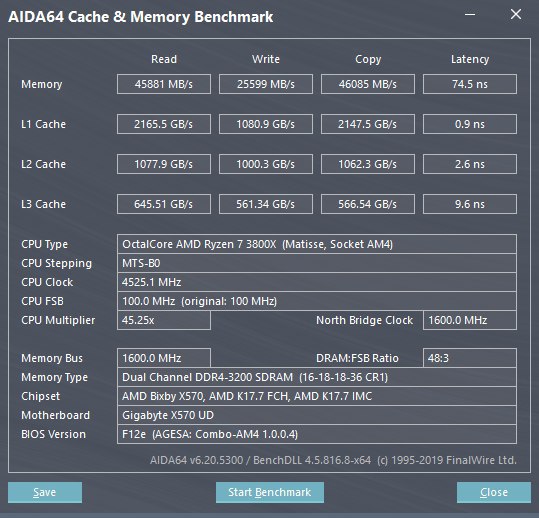This screenshot has width=539, height=518.
Task: Click the Memory Type label
Action: pyautogui.click(x=54, y=377)
